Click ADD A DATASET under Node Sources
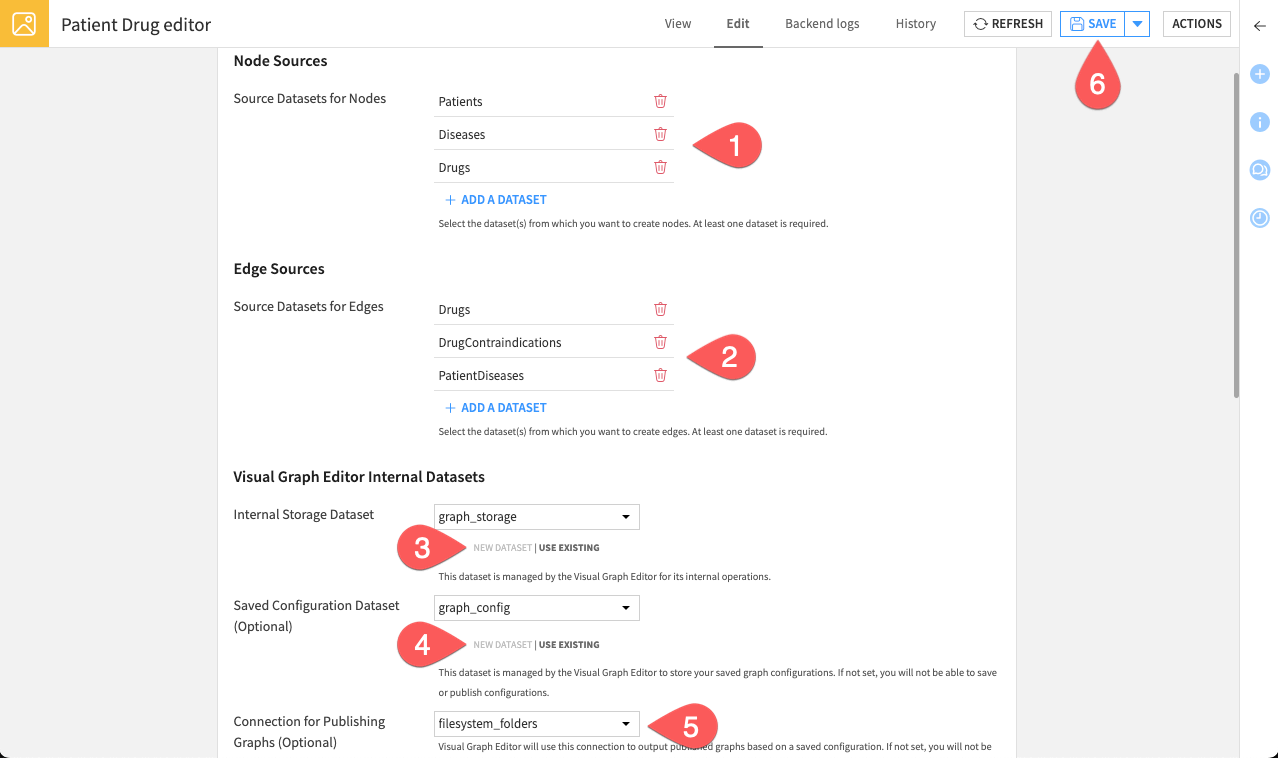Viewport: 1278px width, 758px height. click(x=494, y=199)
